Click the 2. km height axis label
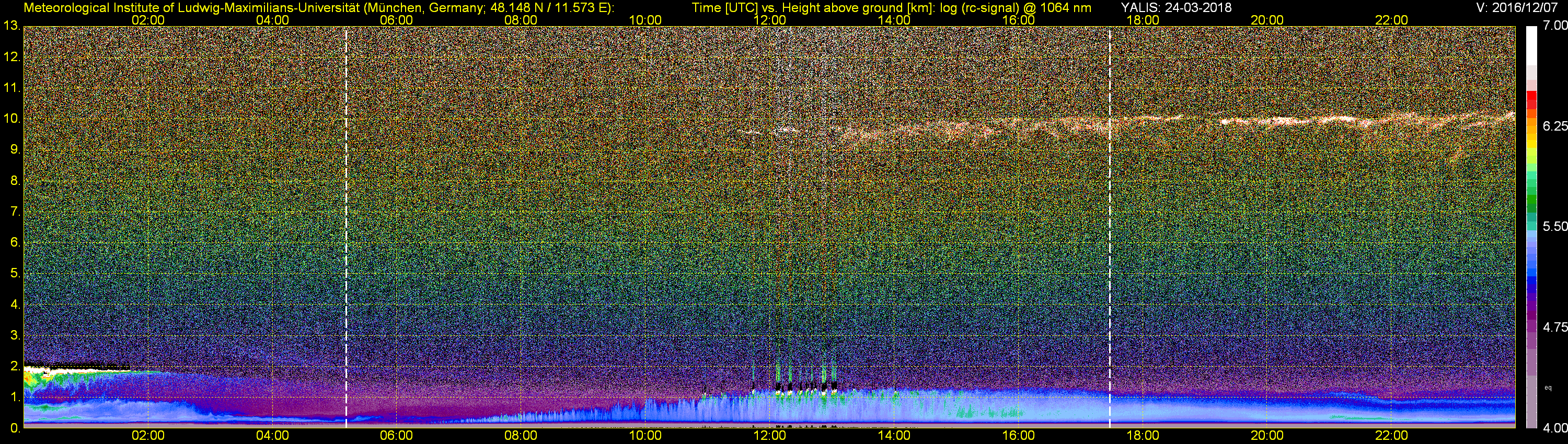This screenshot has width=1568, height=444. click(x=15, y=366)
